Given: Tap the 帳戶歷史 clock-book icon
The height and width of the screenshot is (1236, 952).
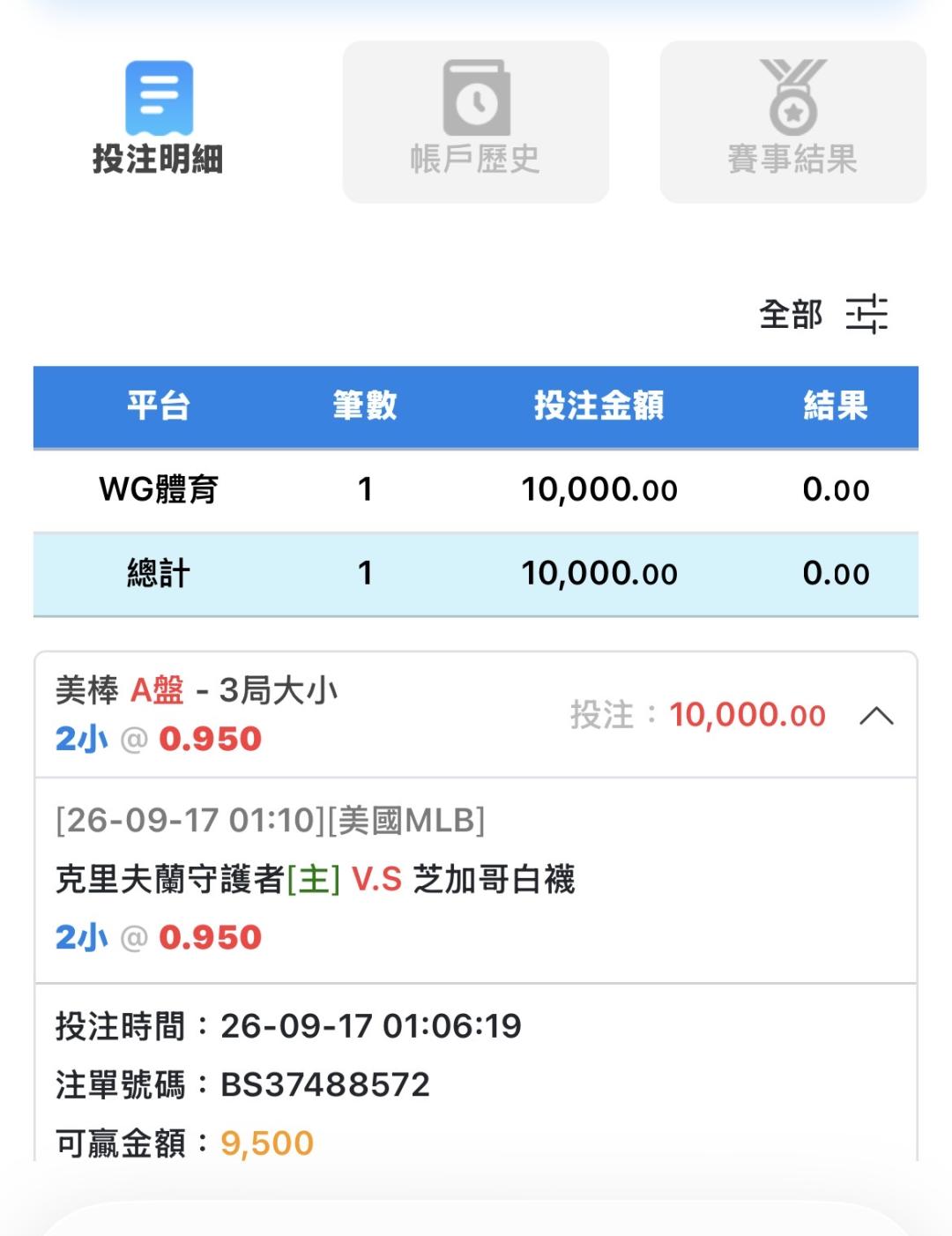Looking at the screenshot, I should [x=476, y=97].
